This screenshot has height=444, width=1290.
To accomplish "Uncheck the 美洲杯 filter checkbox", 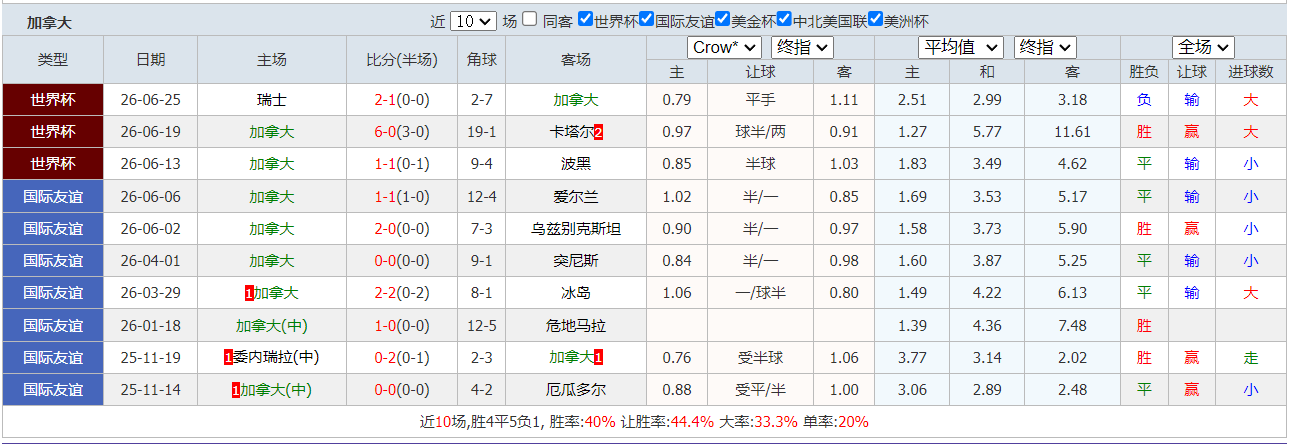I will (876, 19).
